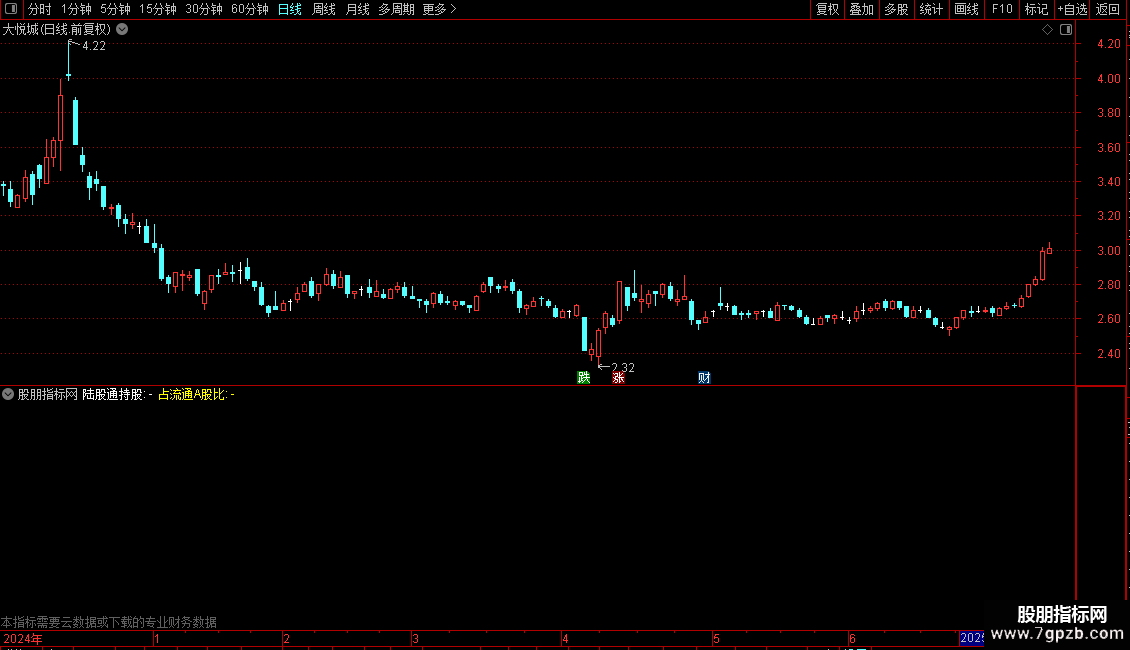Click the 标记 mark button
Screen dimensions: 1130x650
pos(1036,9)
